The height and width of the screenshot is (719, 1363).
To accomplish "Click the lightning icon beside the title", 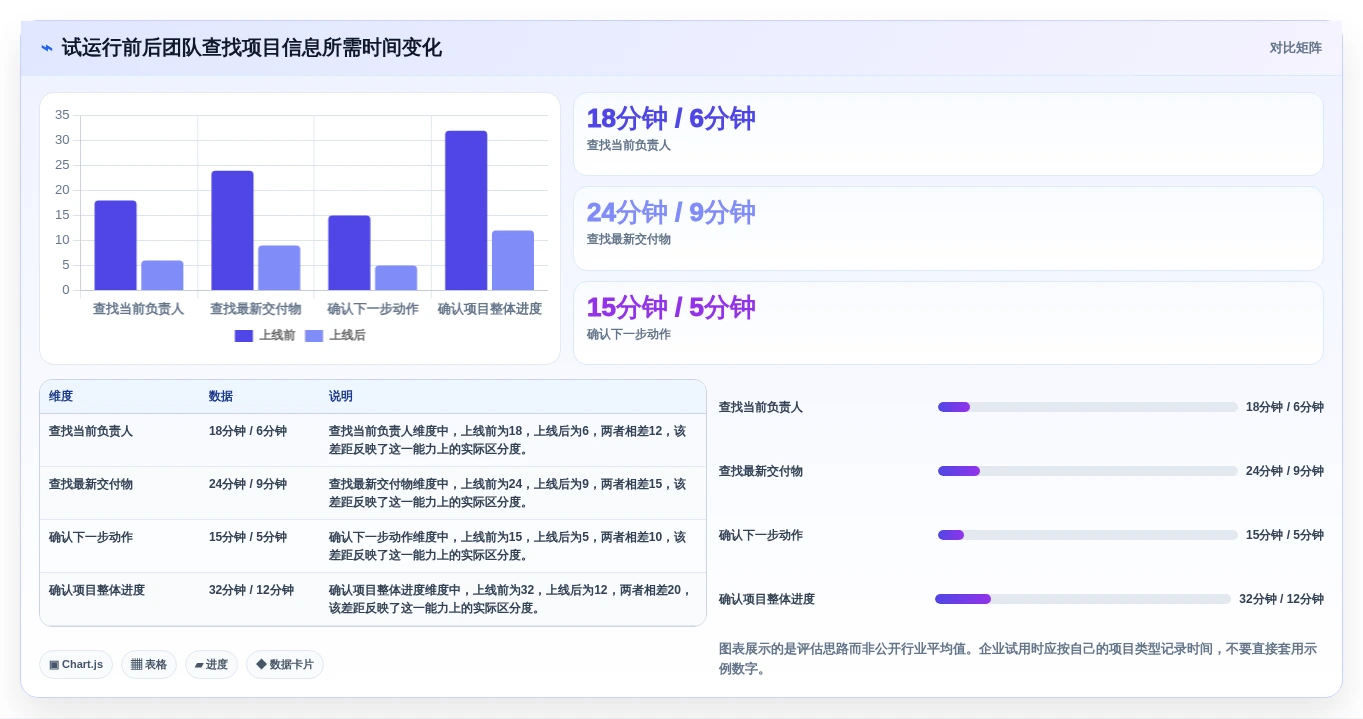I will tap(47, 48).
